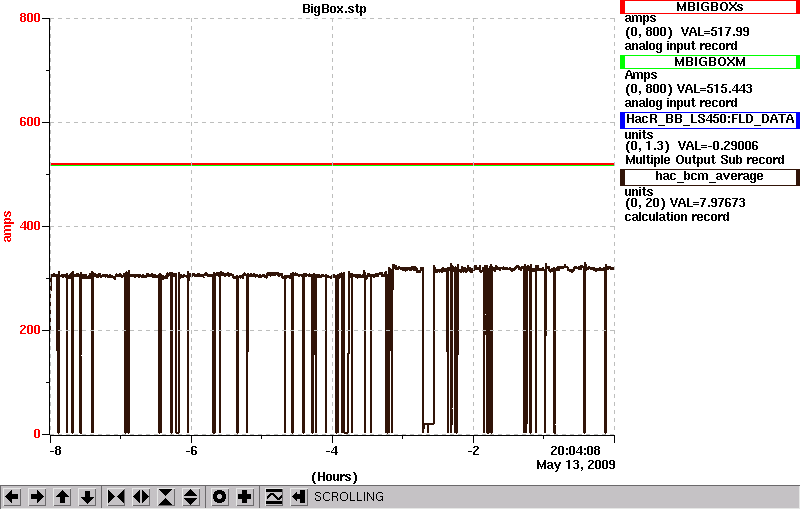Screen dimensions: 800x509
Task: Zoom in vertically using the hourglass icon
Action: 166,497
